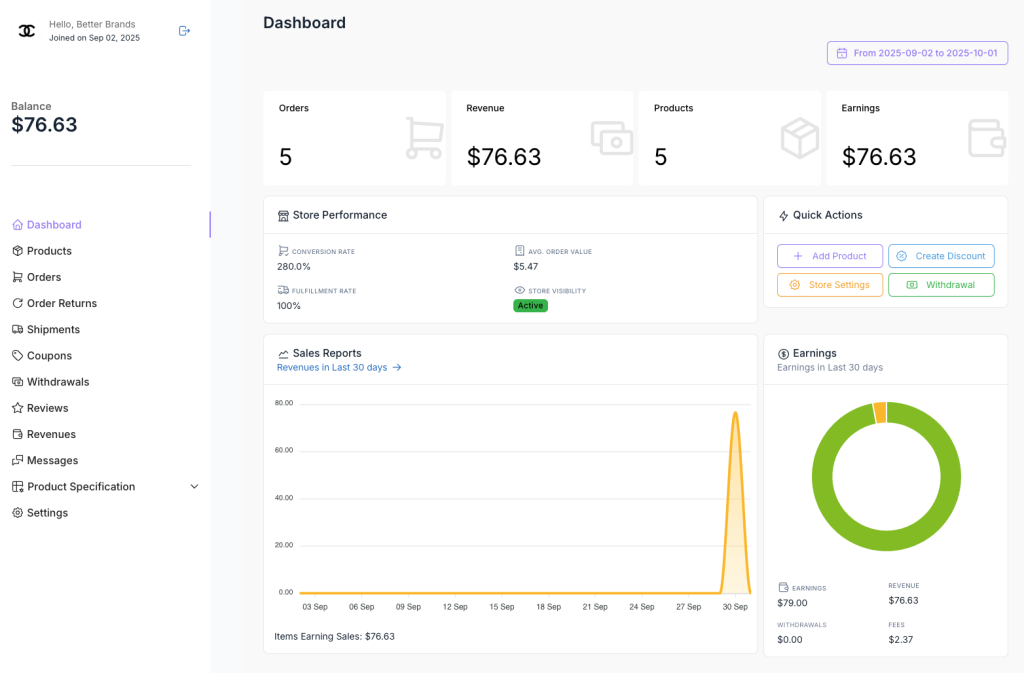
Task: Open the date range picker
Action: click(917, 53)
